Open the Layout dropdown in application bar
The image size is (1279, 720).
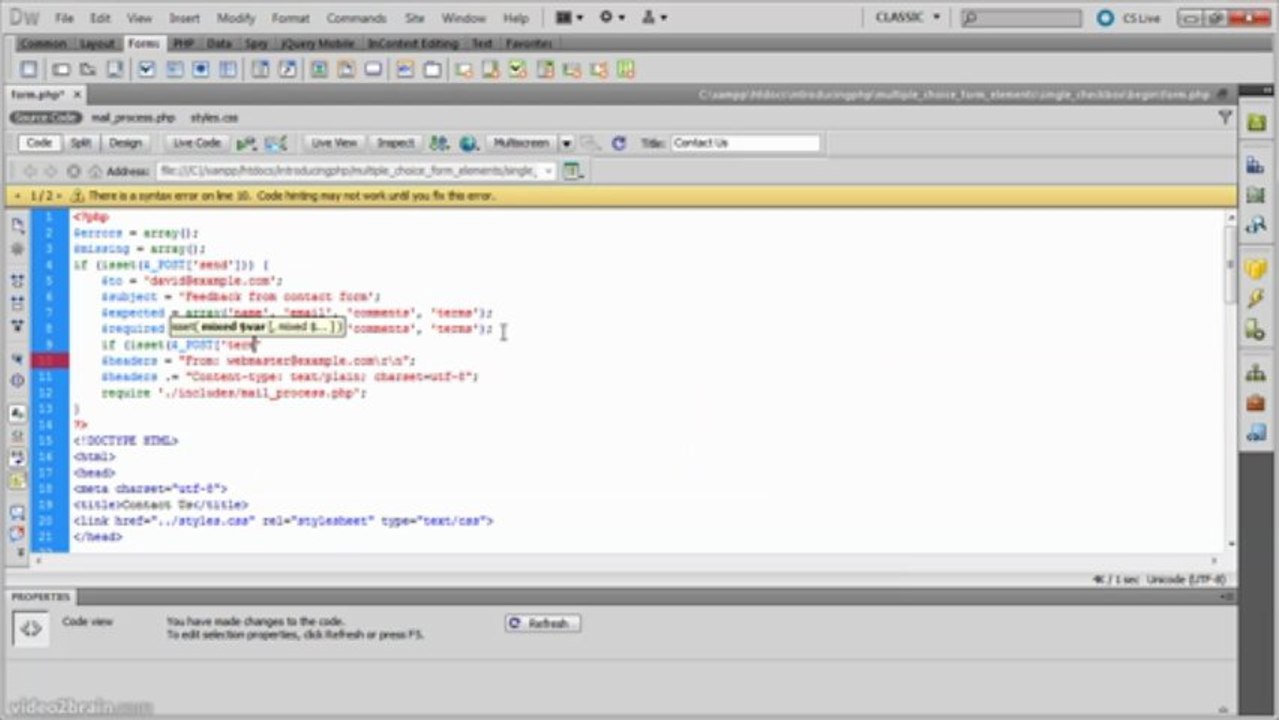coord(569,18)
